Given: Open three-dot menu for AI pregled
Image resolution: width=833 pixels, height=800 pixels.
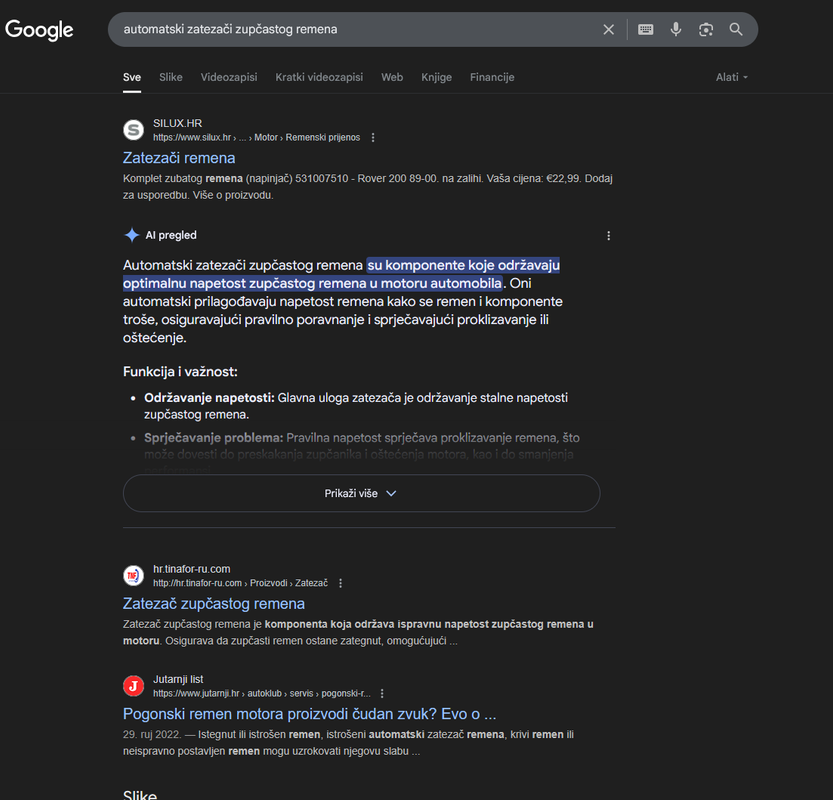Looking at the screenshot, I should 609,235.
